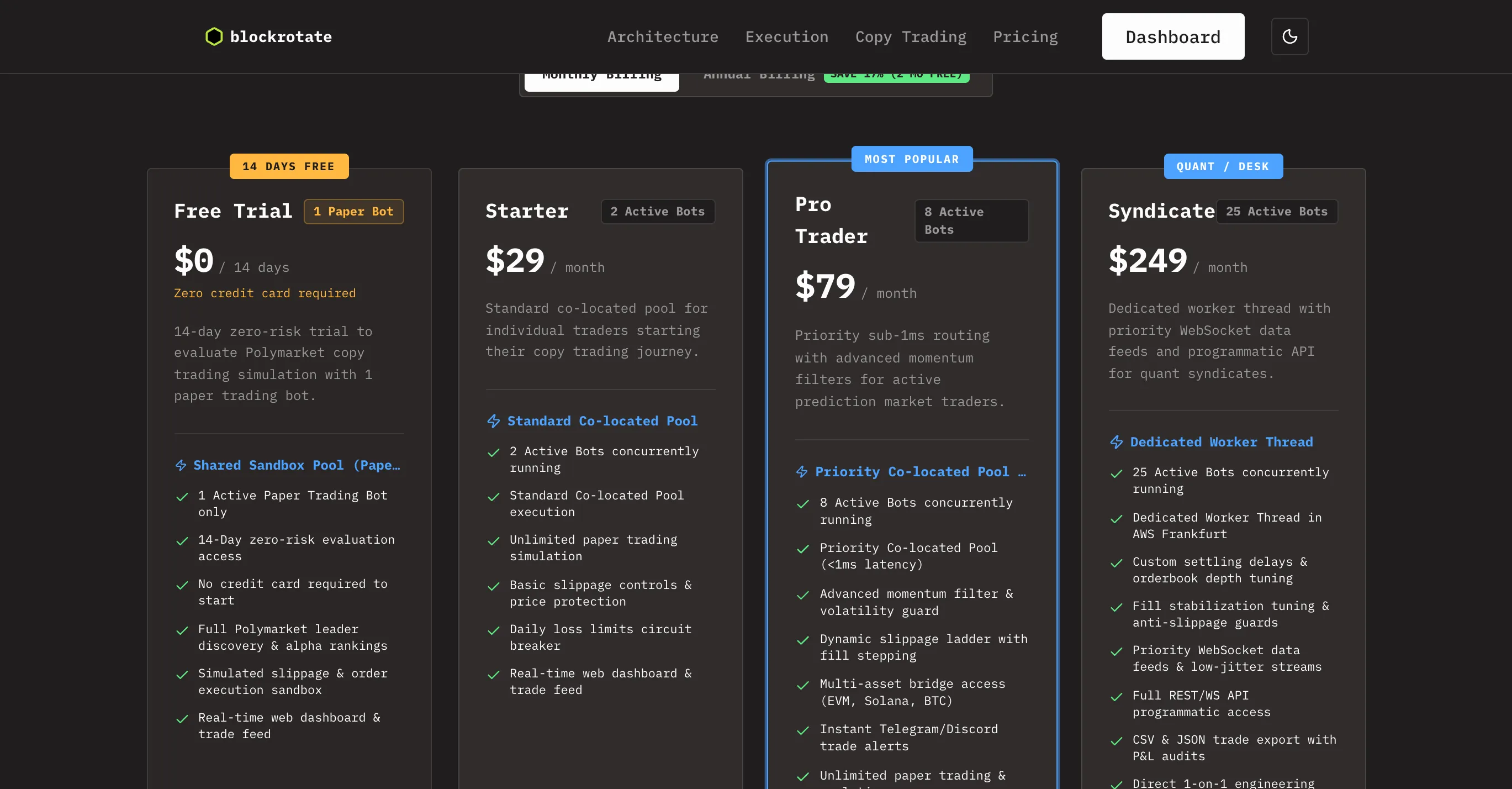The height and width of the screenshot is (789, 1512).
Task: Click lightning icon beside Shared Sandbox Pool
Action: point(181,466)
